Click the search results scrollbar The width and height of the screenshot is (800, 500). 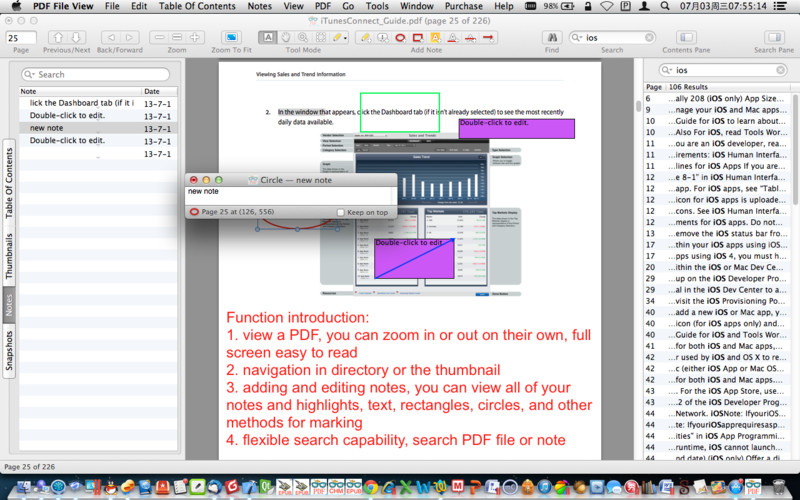(x=795, y=148)
